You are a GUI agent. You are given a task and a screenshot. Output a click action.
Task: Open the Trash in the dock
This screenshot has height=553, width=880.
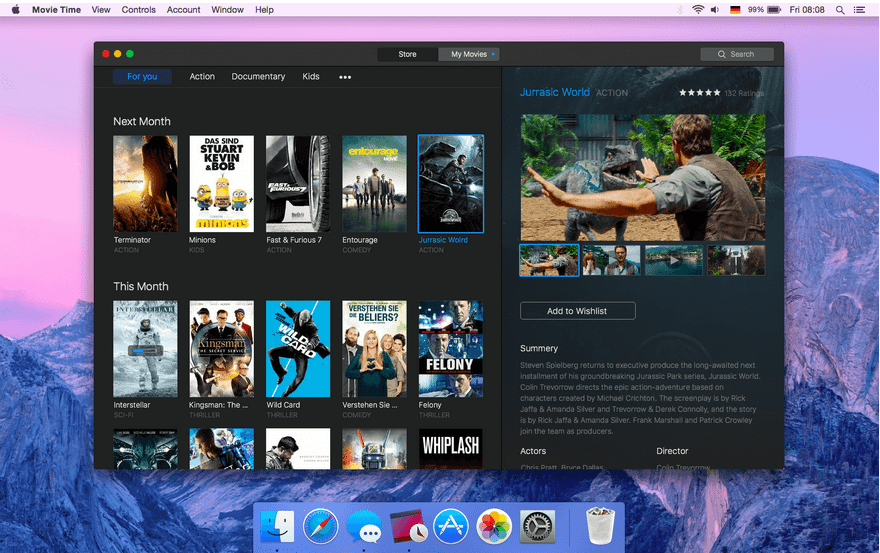601,525
